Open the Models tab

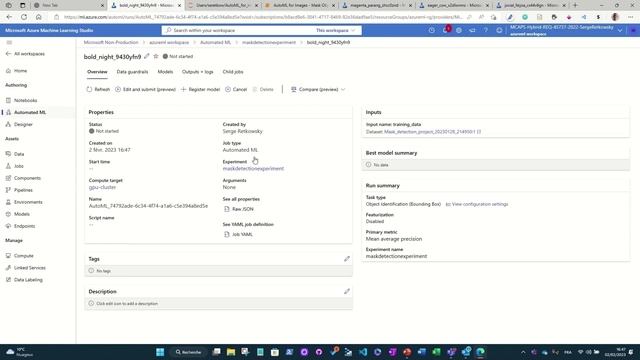point(165,72)
